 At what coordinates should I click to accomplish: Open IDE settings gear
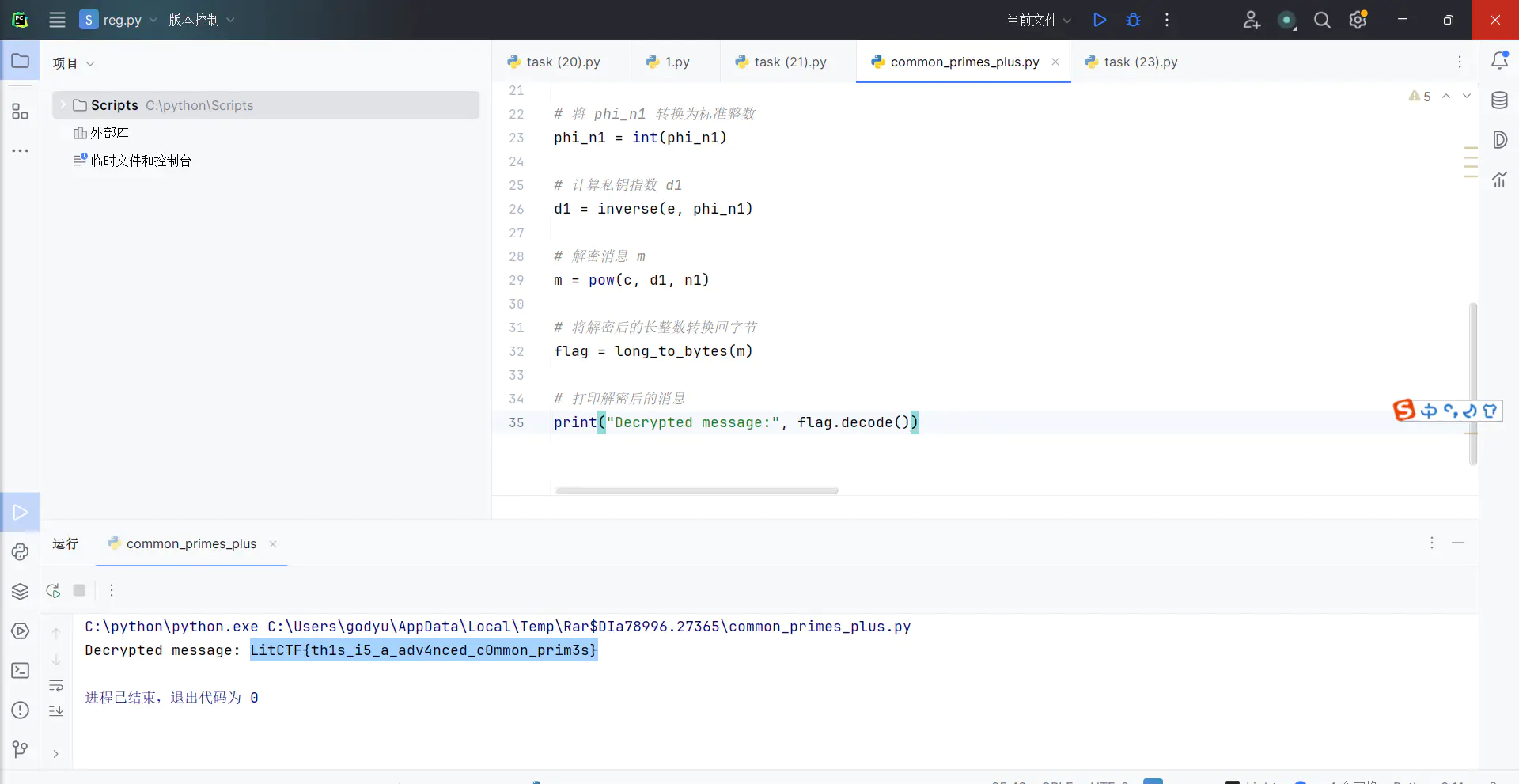1358,20
